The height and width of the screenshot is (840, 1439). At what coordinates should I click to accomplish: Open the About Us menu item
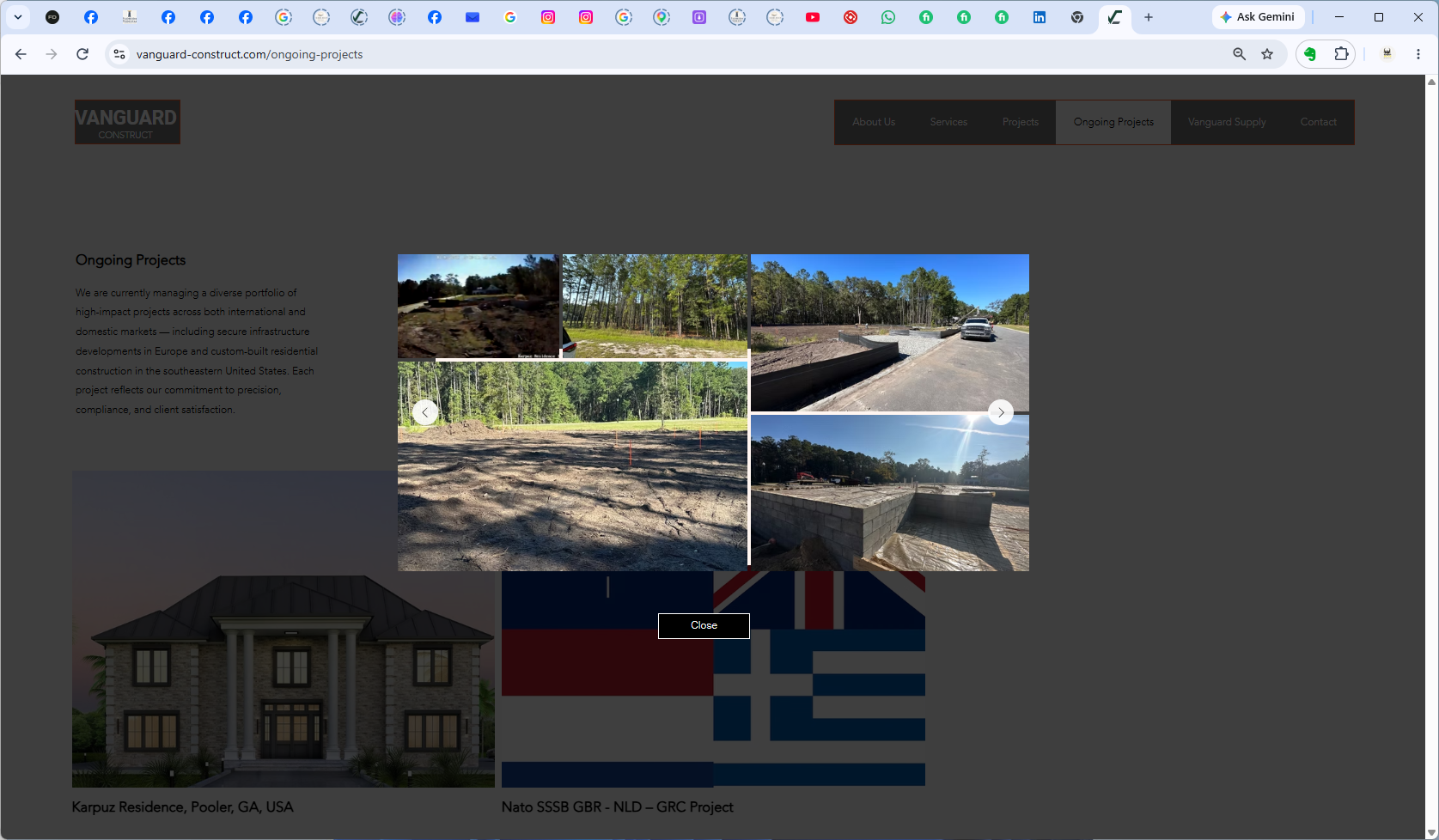[x=874, y=122]
